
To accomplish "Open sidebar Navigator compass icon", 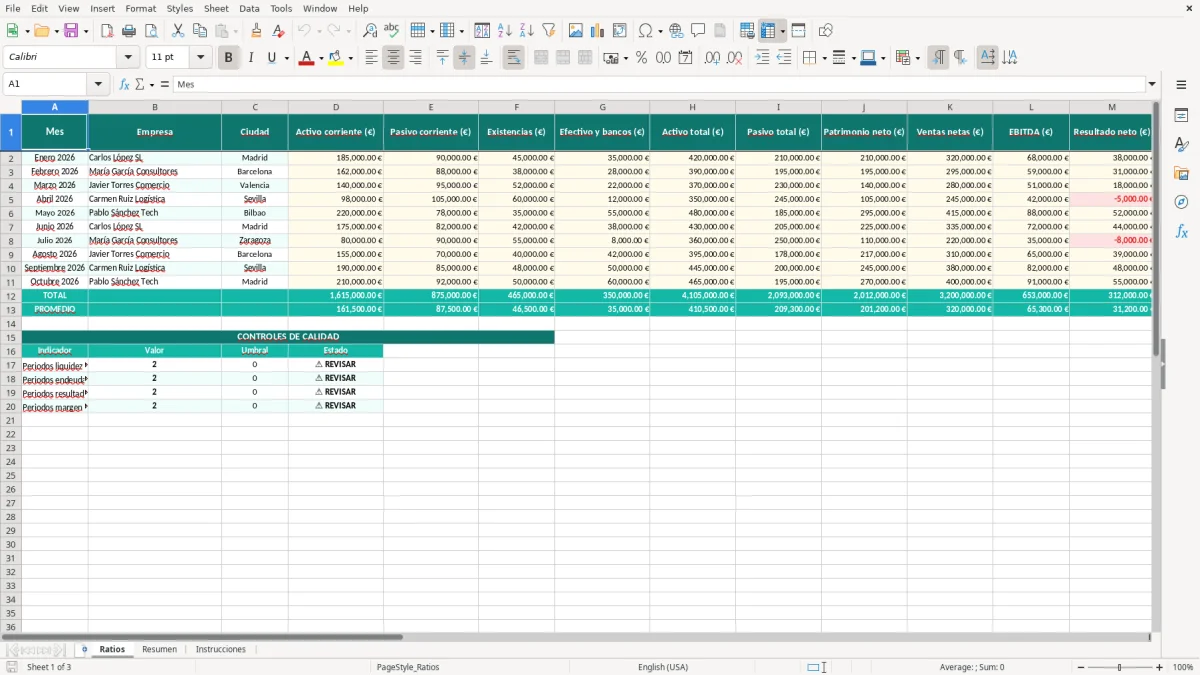I will (x=1182, y=202).
